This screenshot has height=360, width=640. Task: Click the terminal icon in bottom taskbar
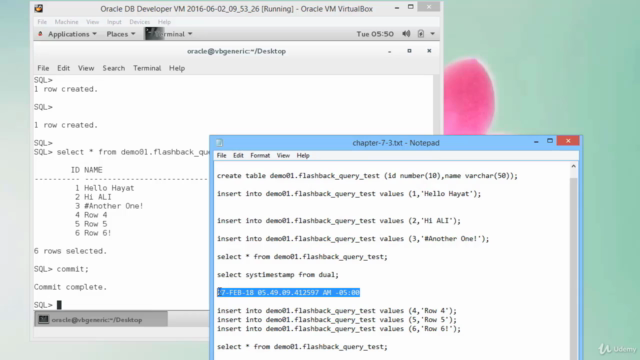click(x=43, y=320)
